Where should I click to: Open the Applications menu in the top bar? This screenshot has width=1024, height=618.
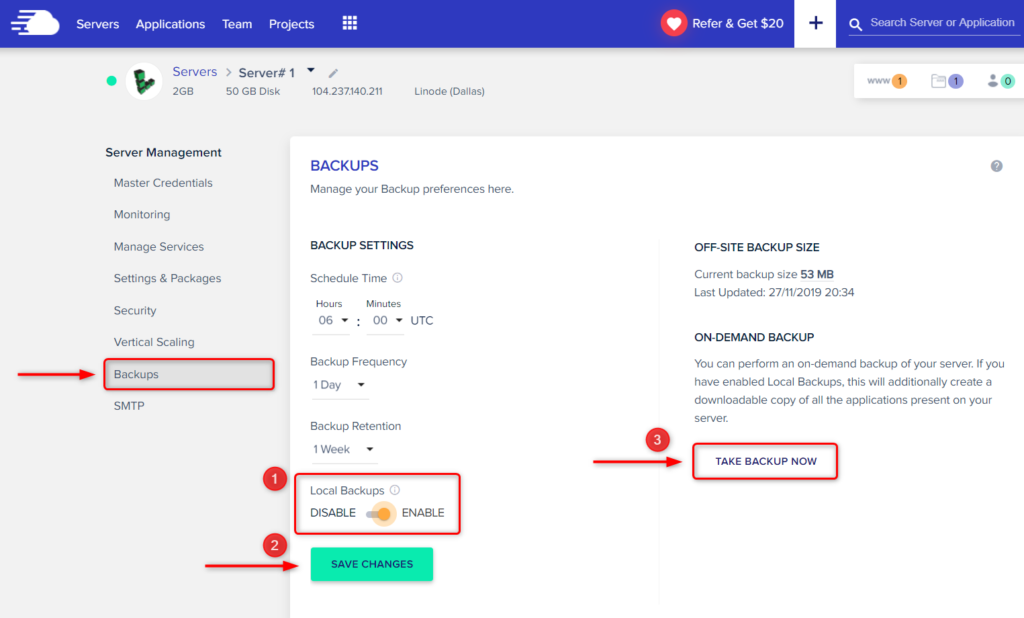tap(170, 23)
